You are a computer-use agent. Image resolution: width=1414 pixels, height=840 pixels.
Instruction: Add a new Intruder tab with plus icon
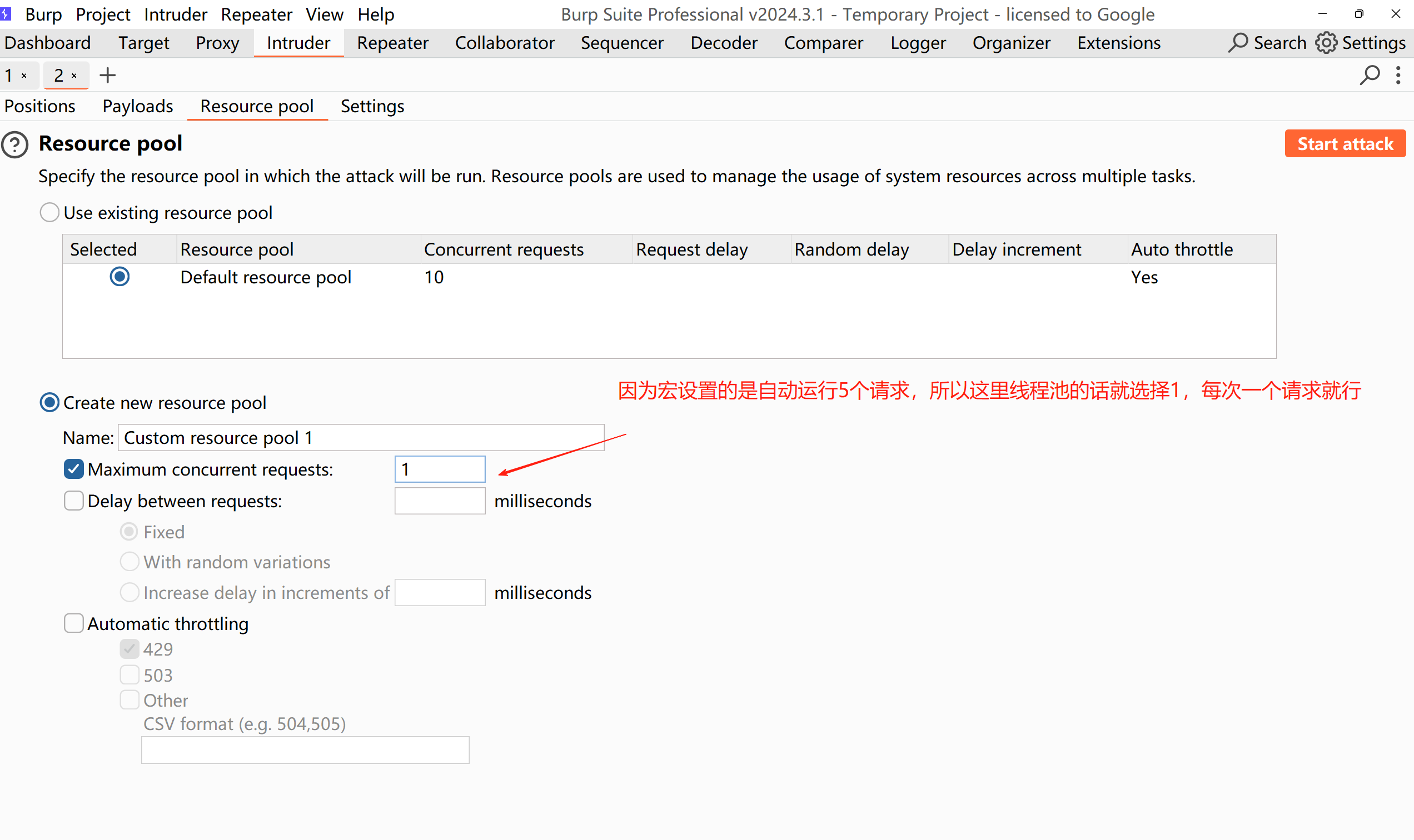108,76
